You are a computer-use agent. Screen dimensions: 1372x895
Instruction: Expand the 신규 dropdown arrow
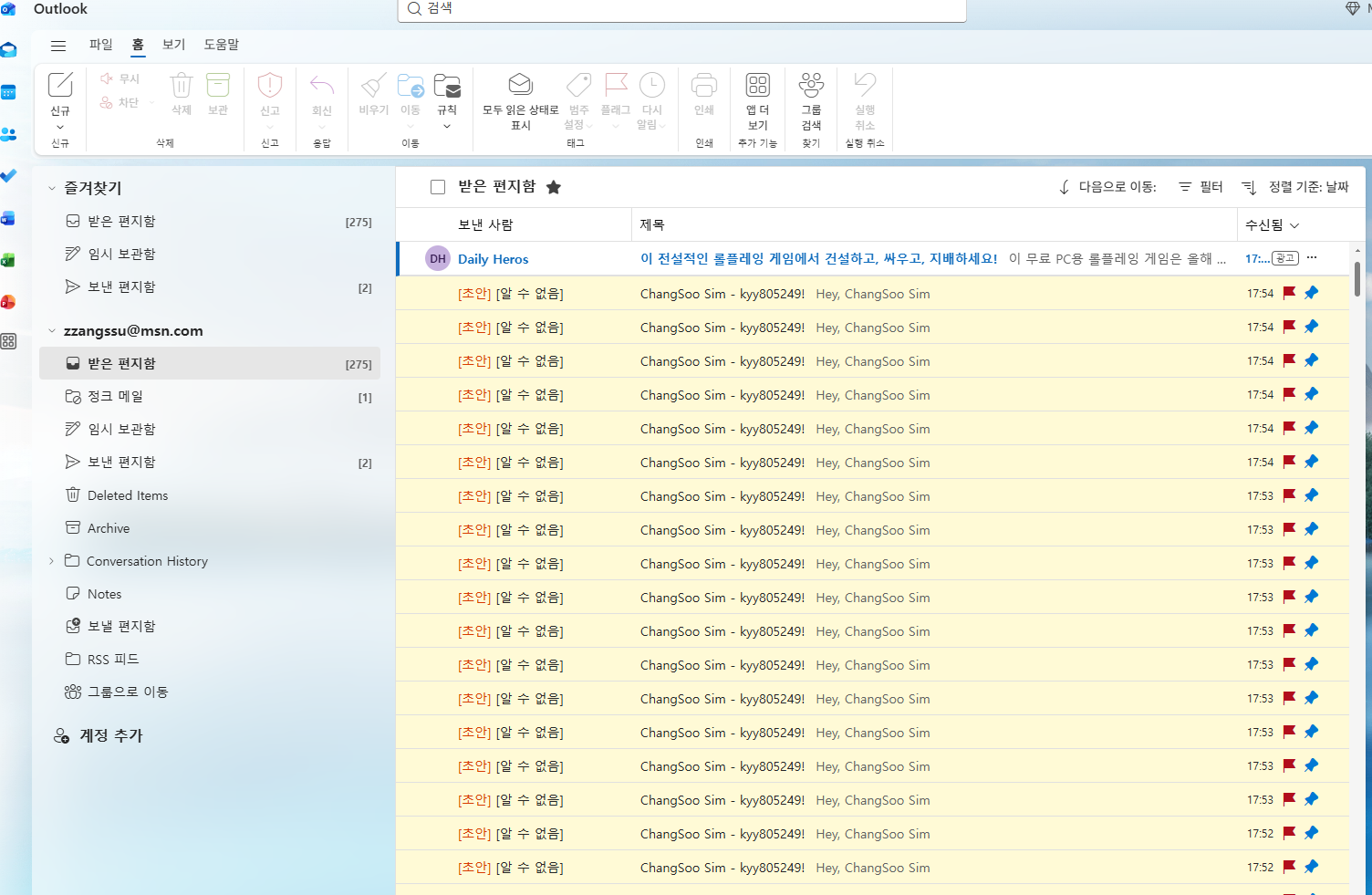[60, 127]
